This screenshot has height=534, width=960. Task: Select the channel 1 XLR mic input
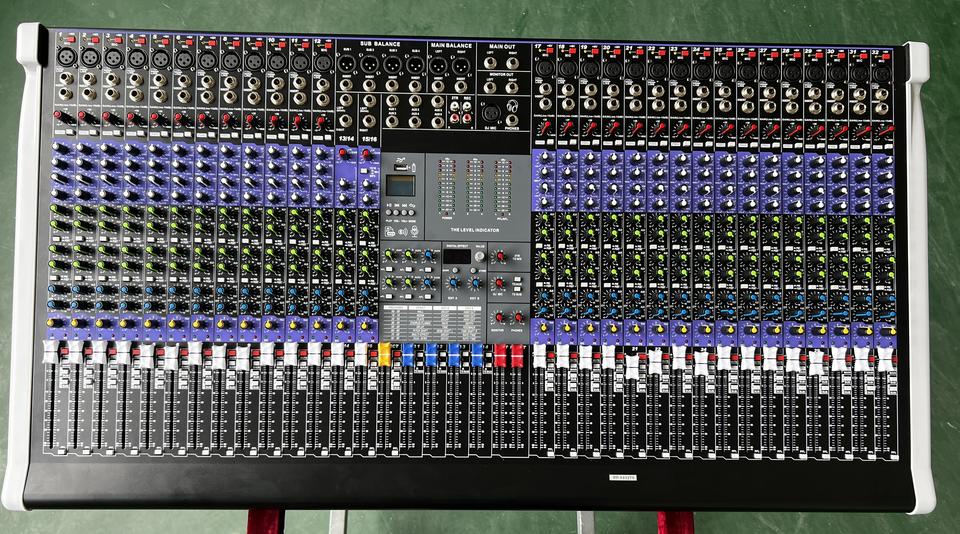67,58
